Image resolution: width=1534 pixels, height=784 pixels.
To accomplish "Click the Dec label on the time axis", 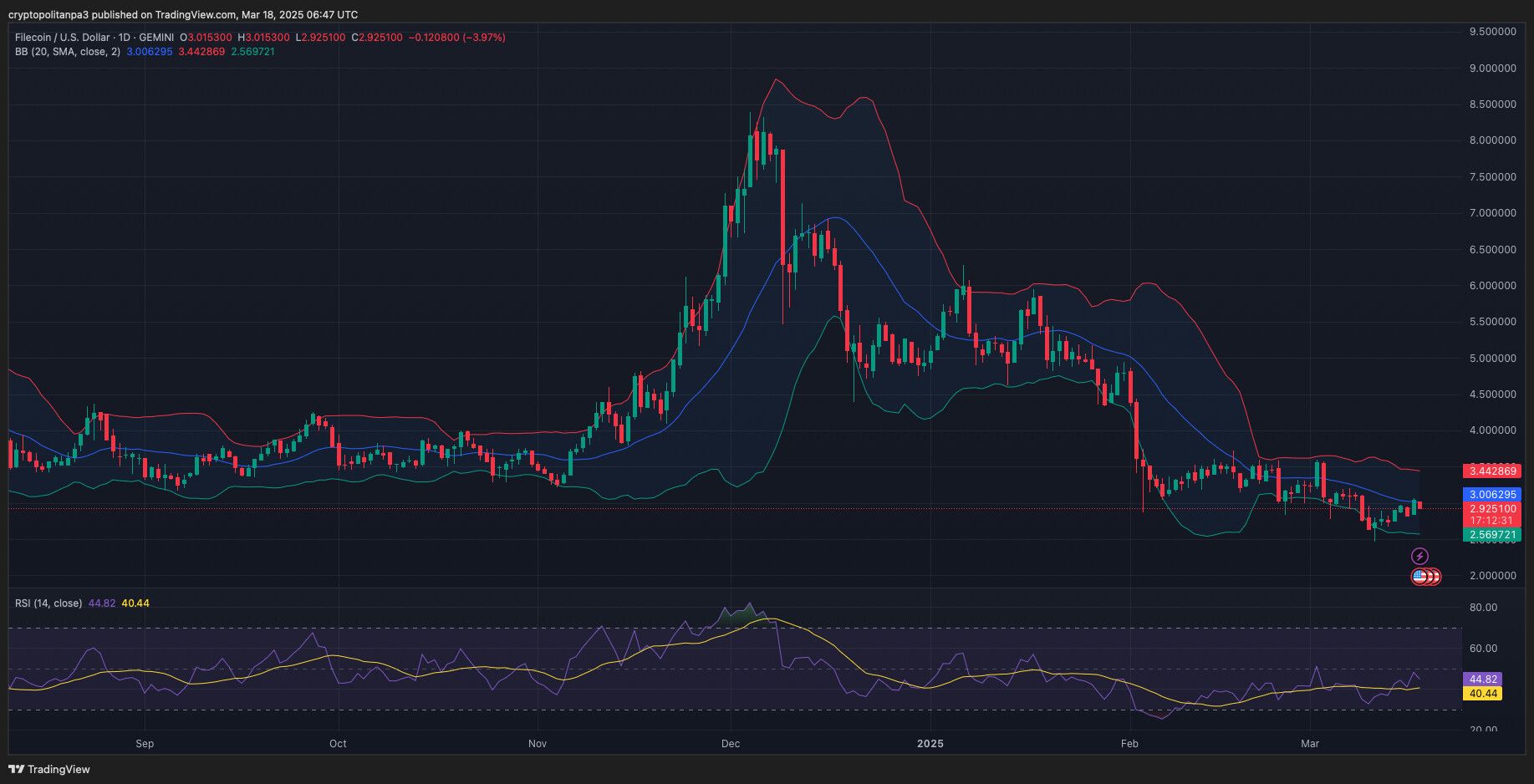I will (x=731, y=744).
